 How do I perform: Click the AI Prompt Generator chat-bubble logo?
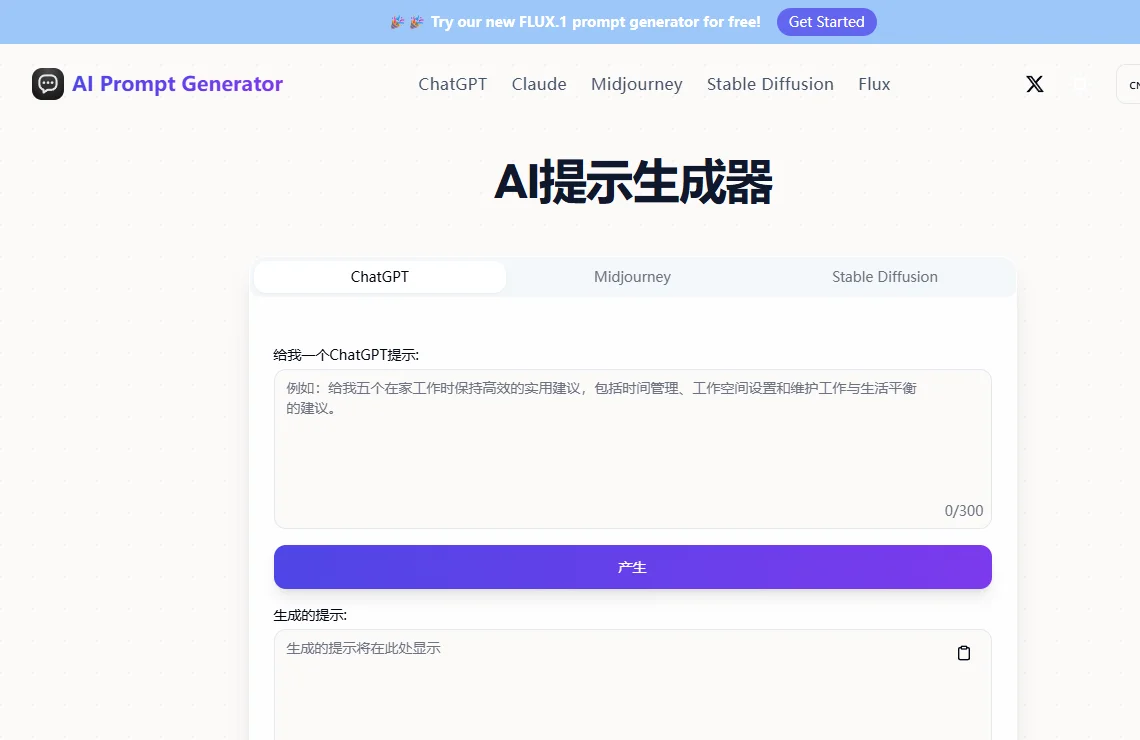pyautogui.click(x=48, y=84)
